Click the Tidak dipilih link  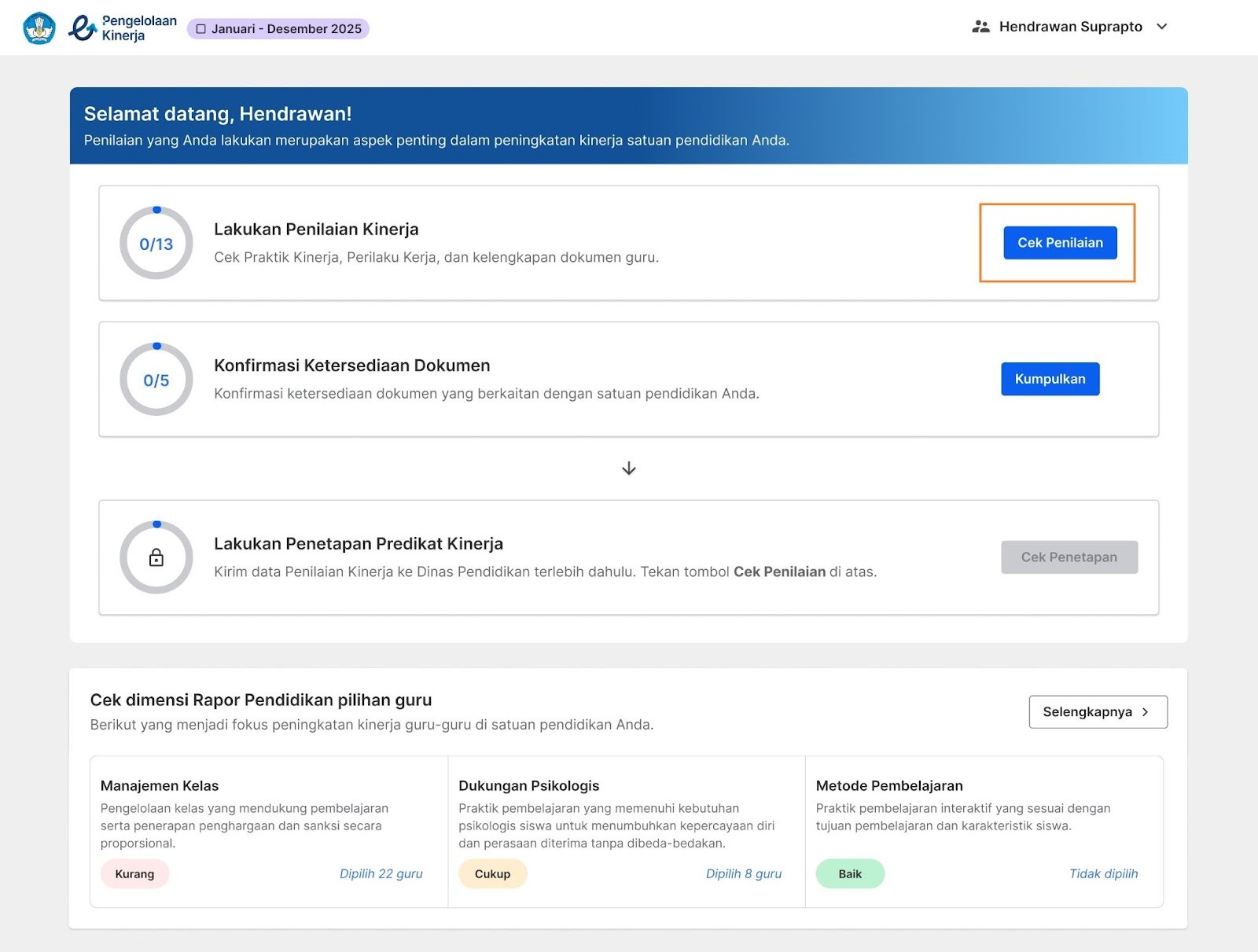[x=1103, y=873]
